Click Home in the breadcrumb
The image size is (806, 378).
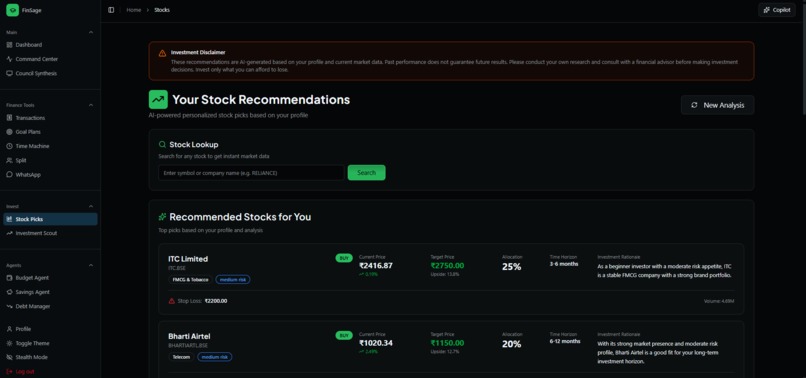coord(134,10)
